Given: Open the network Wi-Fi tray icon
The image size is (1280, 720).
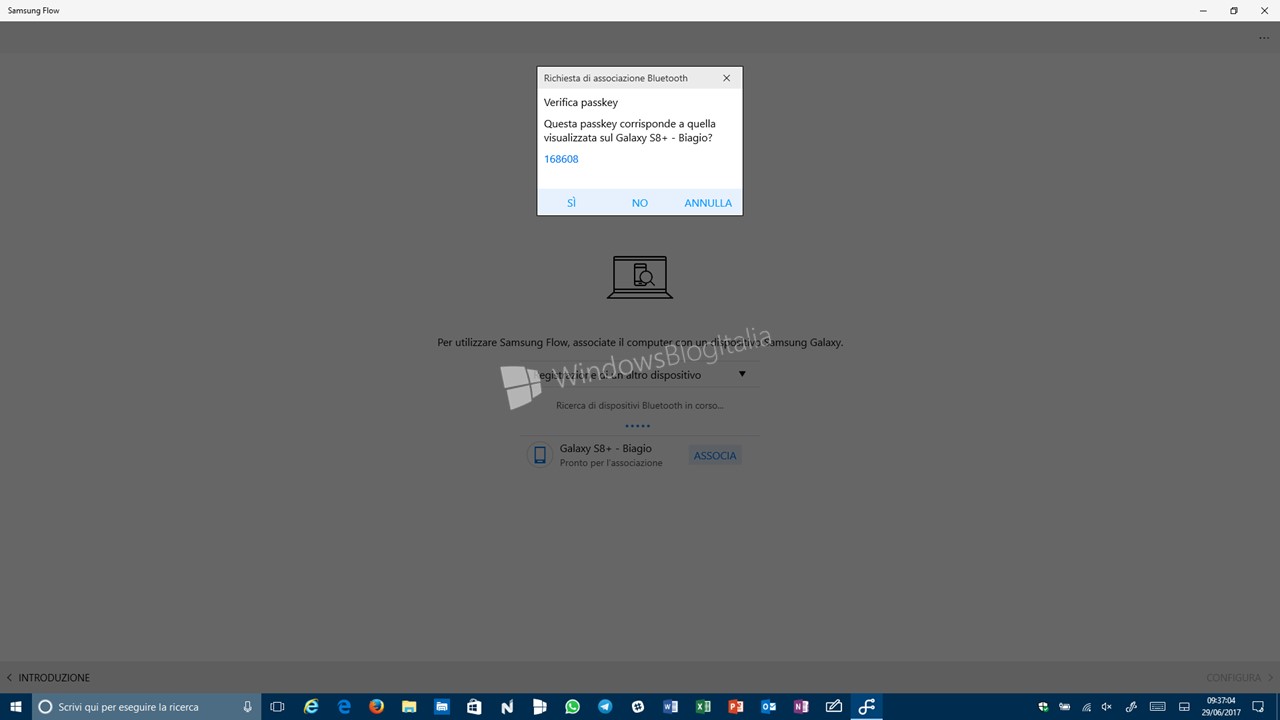Looking at the screenshot, I should coord(1086,707).
